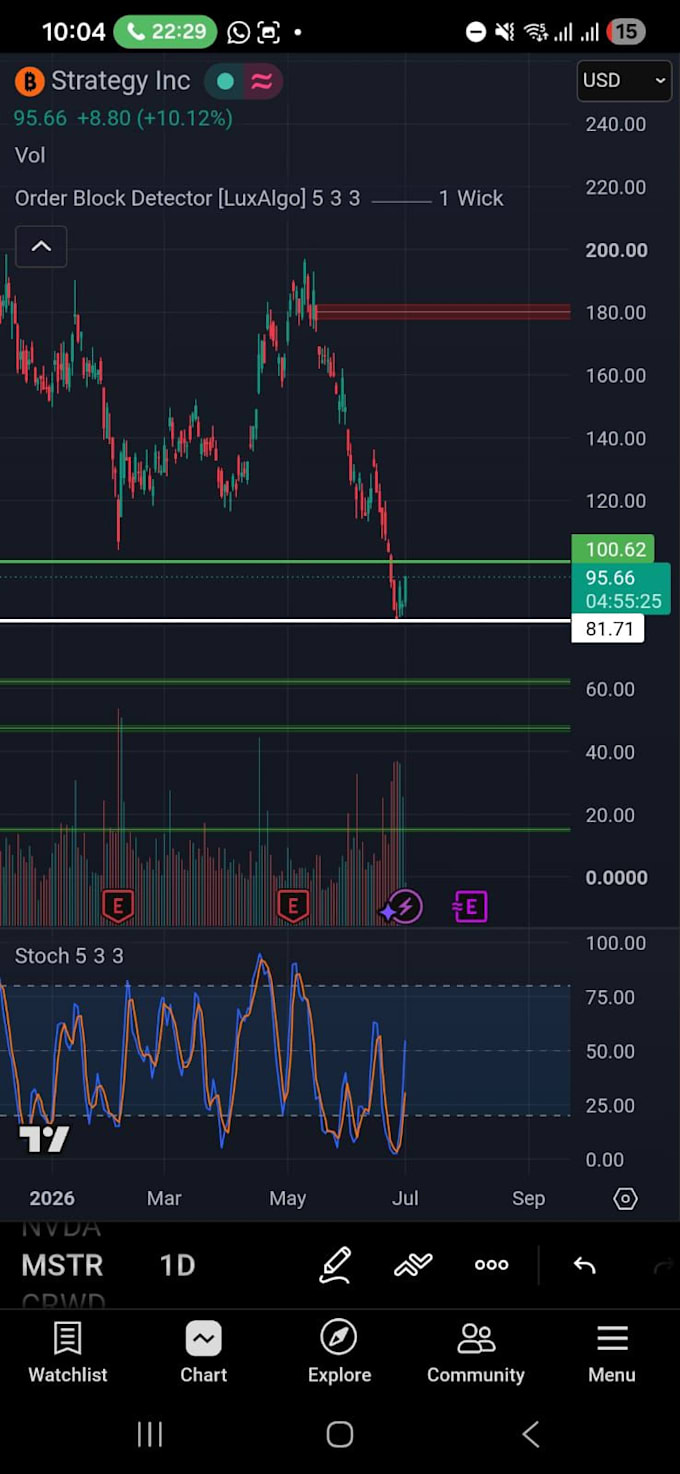Open the purple upcoming earnings E marker

click(470, 908)
